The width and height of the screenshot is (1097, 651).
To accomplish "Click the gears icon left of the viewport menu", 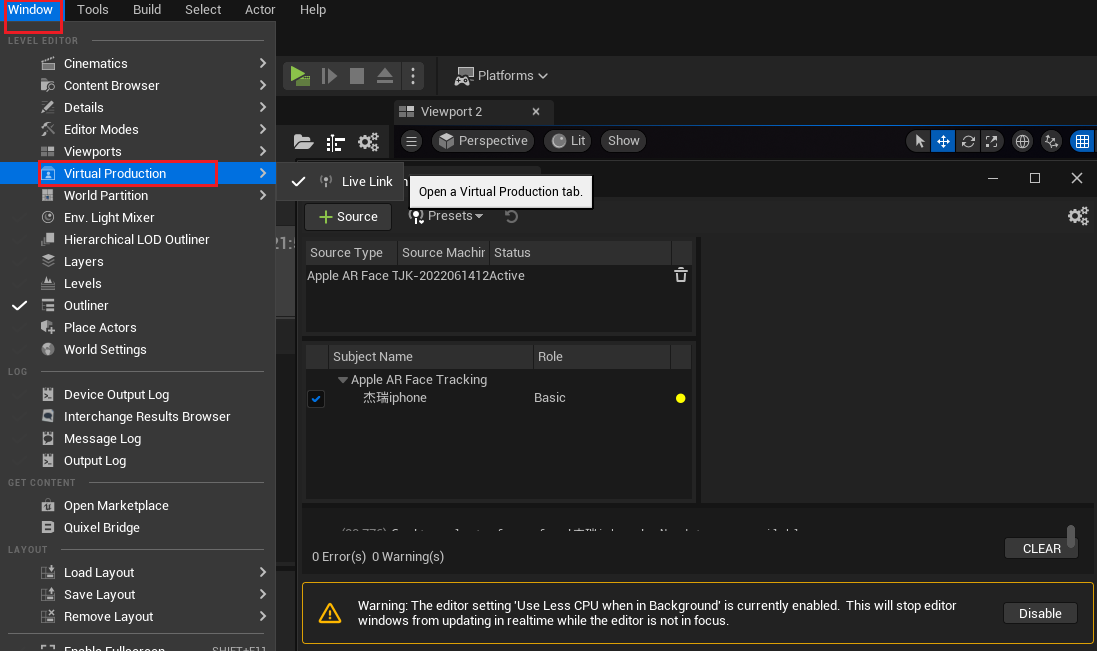I will (x=368, y=142).
